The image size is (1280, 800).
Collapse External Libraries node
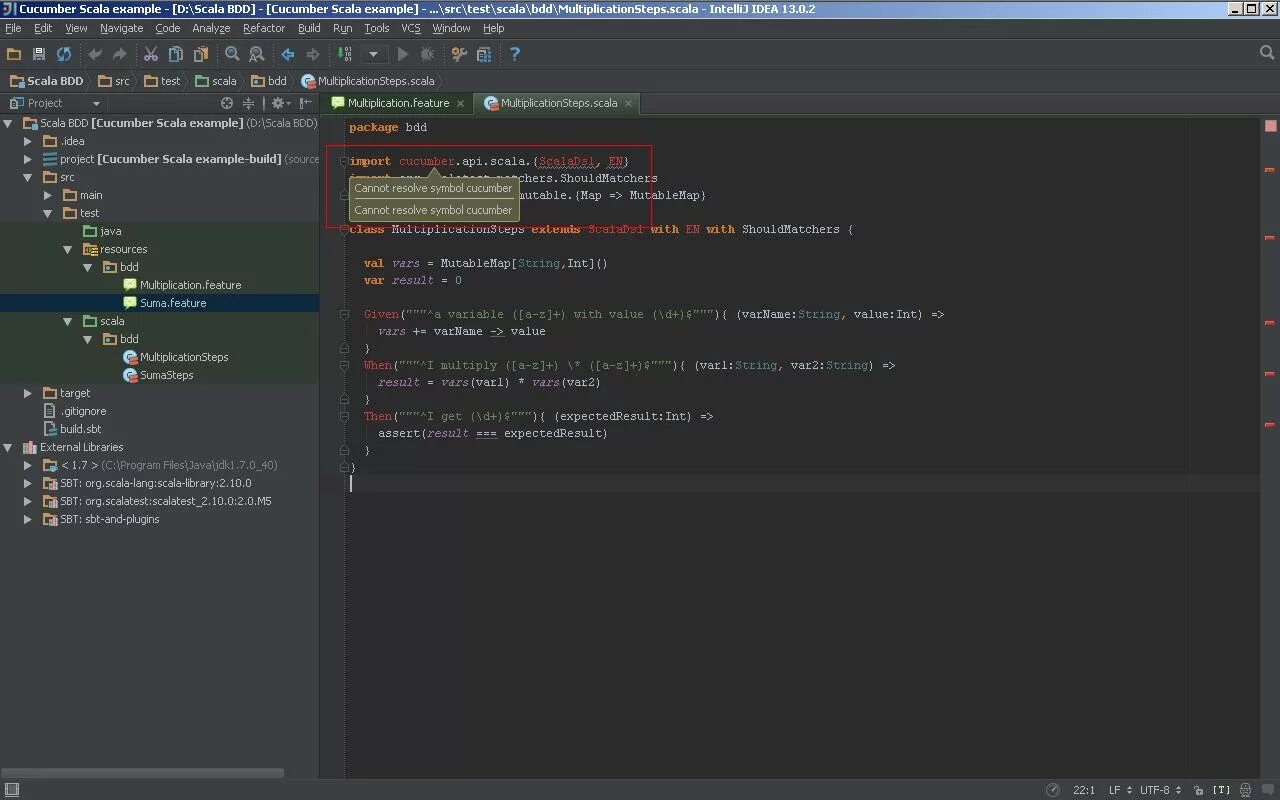[8, 447]
